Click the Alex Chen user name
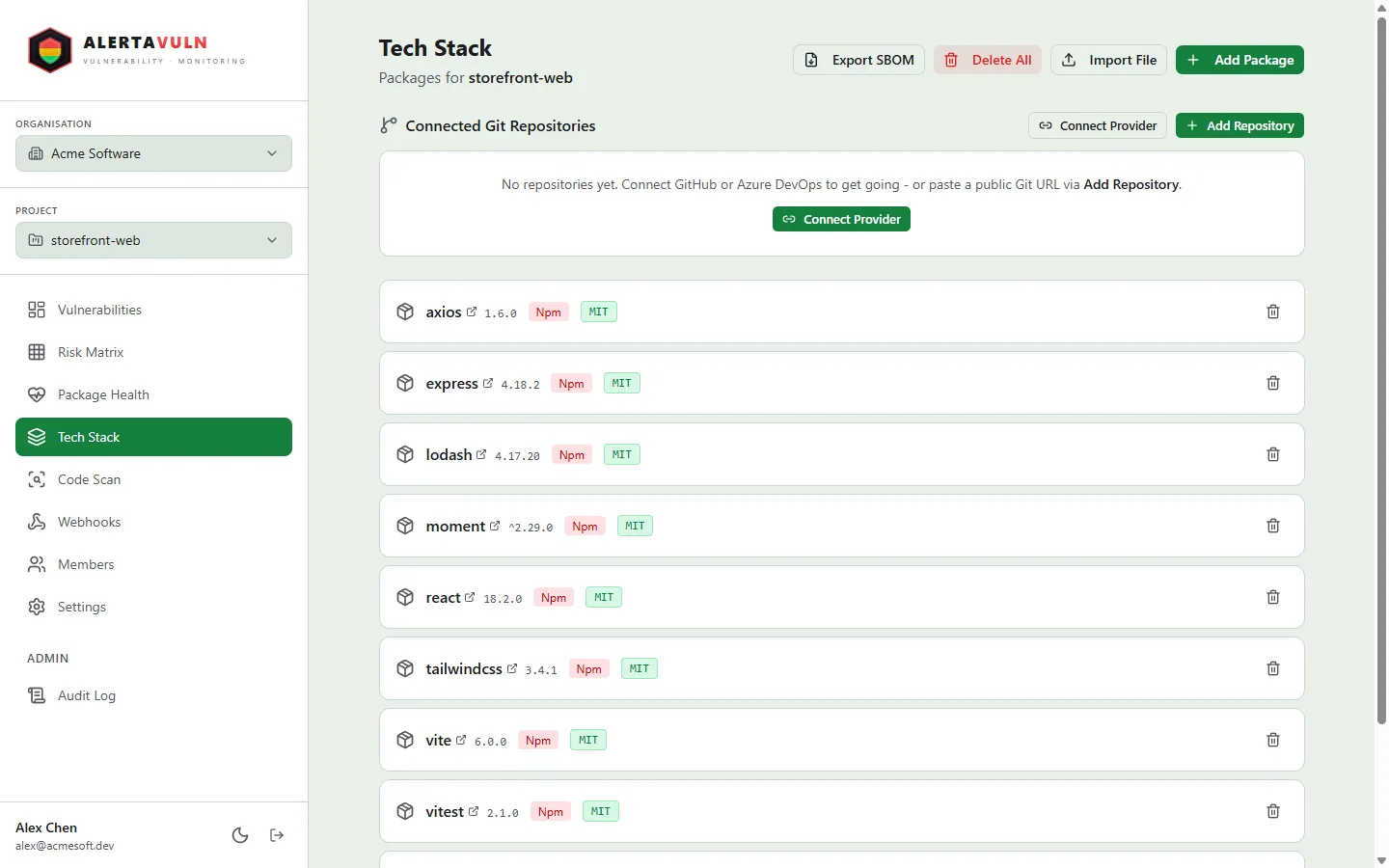1389x868 pixels. tap(46, 827)
